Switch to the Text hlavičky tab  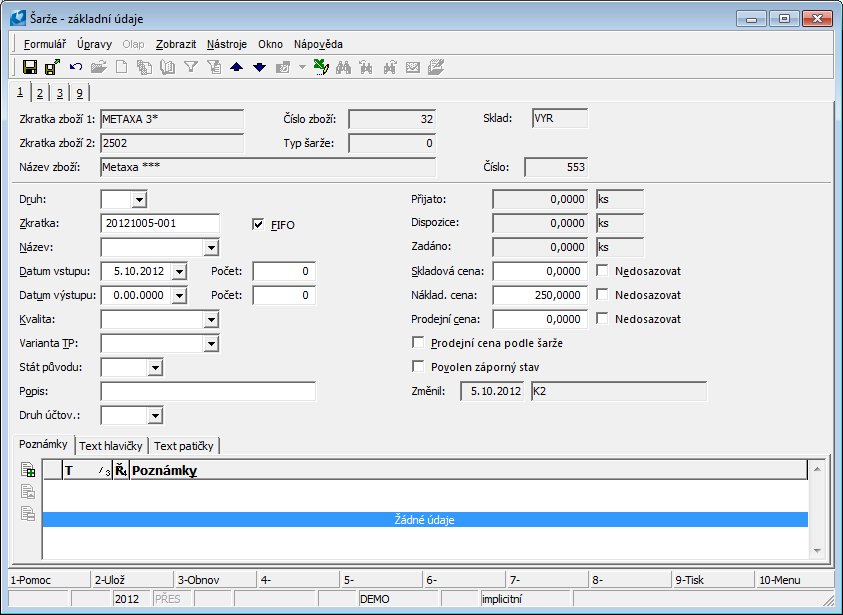tap(111, 446)
